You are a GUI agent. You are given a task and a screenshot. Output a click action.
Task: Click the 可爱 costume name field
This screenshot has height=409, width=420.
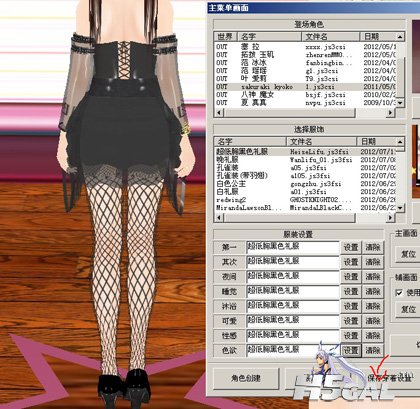click(x=292, y=321)
